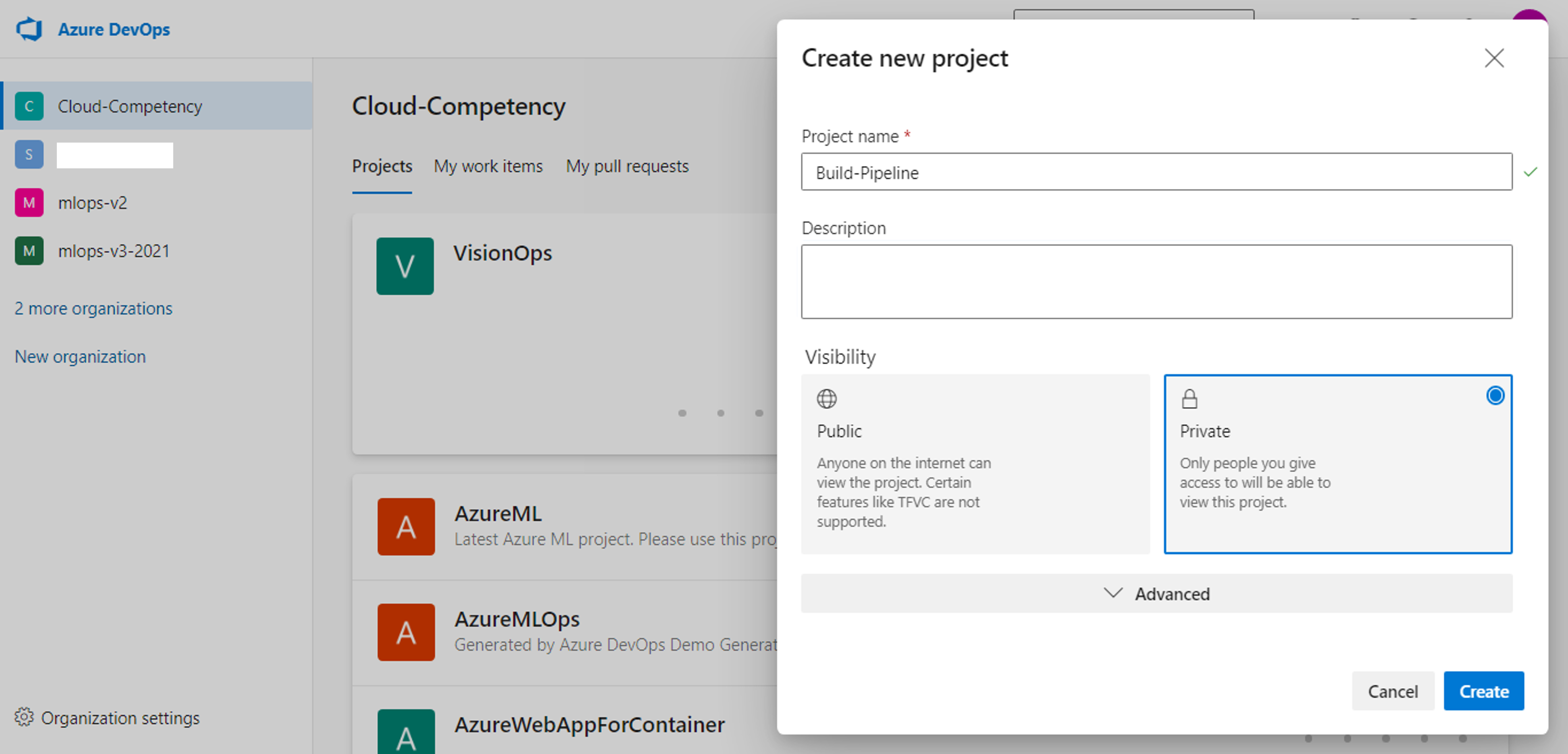Switch to the My pull requests tab
The height and width of the screenshot is (754, 1568).
pyautogui.click(x=628, y=166)
